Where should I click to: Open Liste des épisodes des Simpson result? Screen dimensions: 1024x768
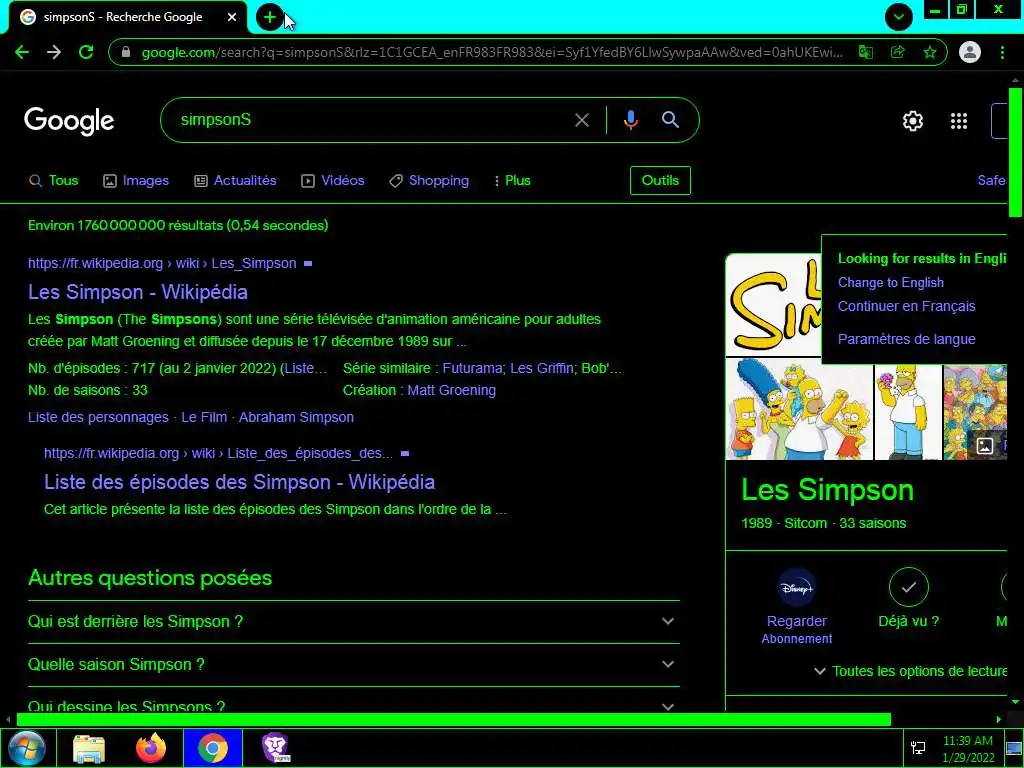[239, 482]
